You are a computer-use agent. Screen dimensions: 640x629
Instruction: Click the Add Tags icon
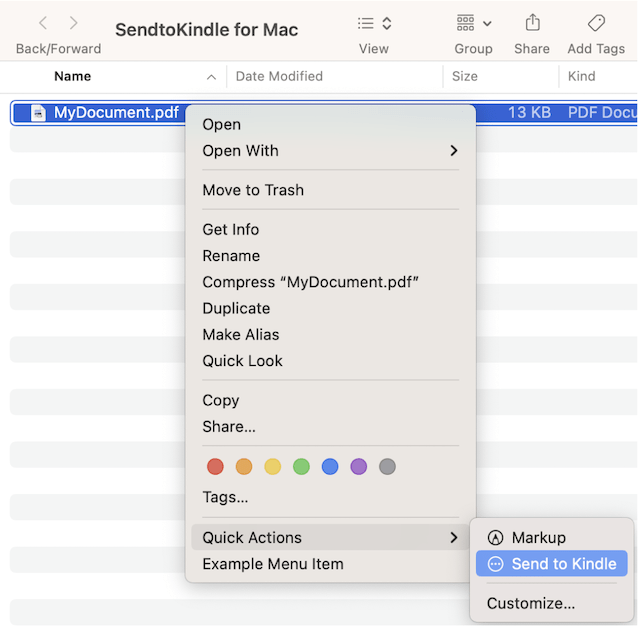[596, 23]
